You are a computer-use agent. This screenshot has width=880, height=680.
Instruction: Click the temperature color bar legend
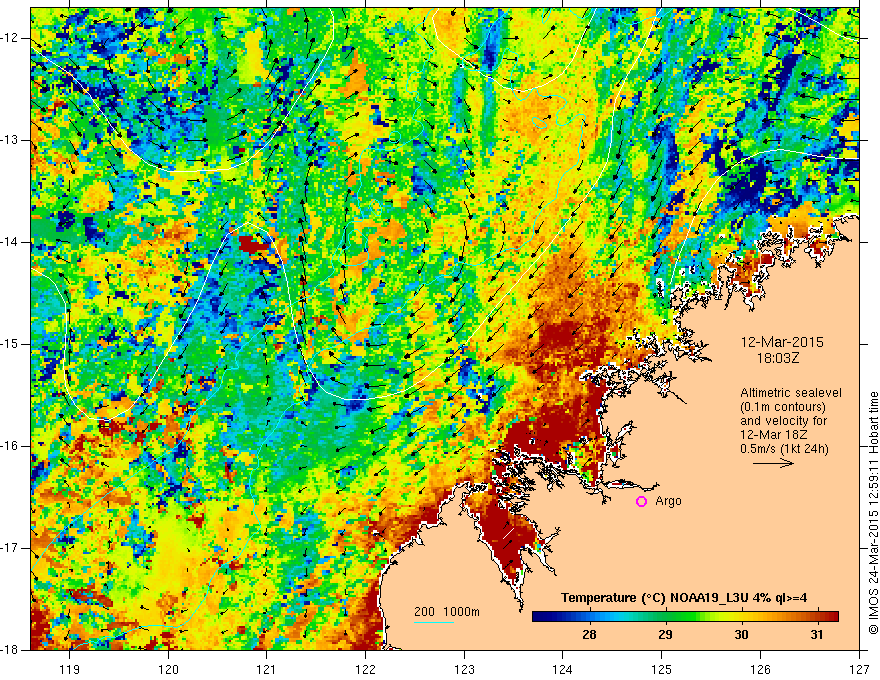click(685, 617)
